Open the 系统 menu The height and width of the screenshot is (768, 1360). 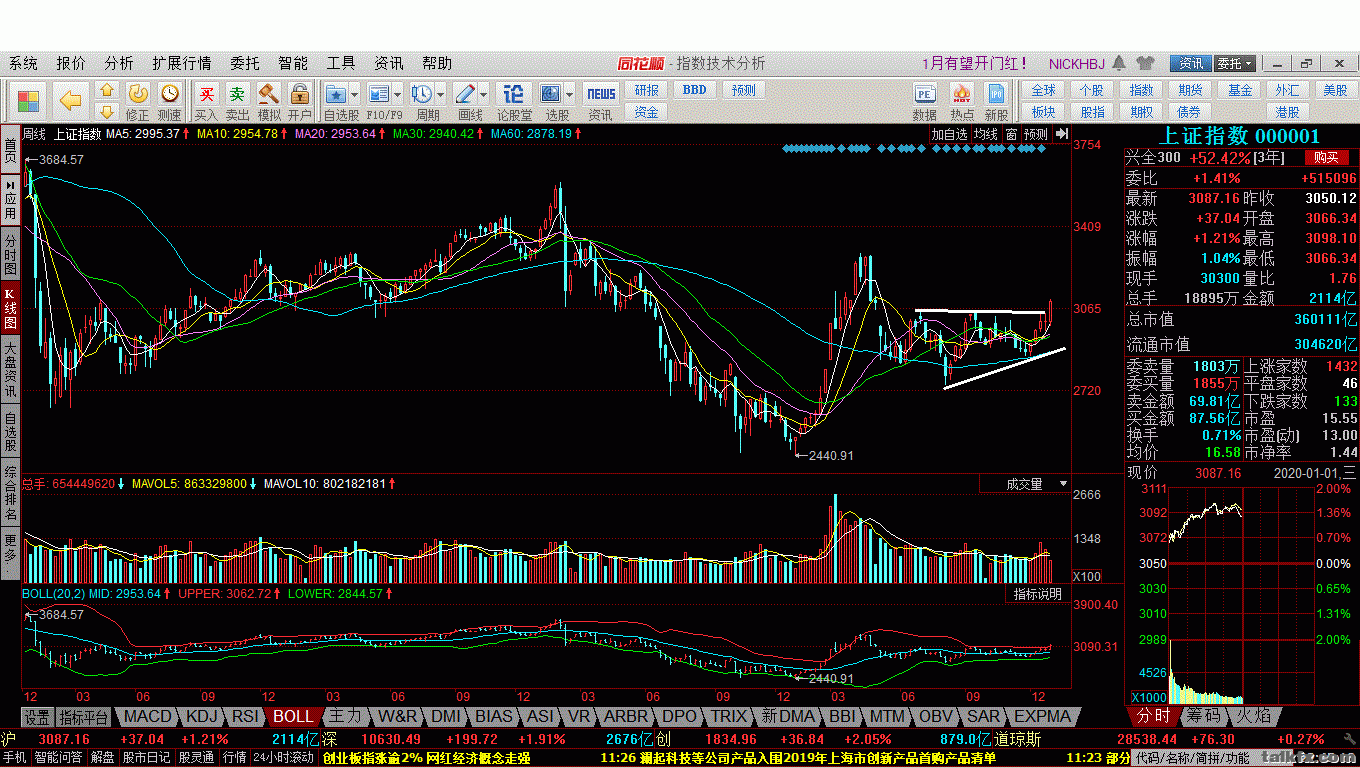point(23,63)
